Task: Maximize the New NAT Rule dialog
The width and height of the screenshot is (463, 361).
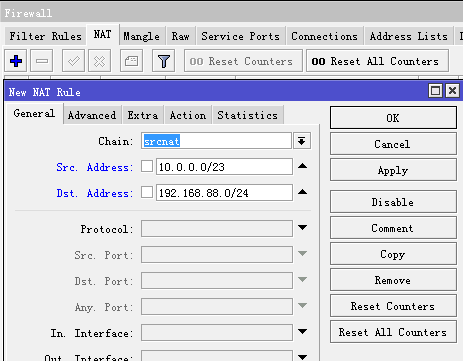Action: pyautogui.click(x=435, y=91)
